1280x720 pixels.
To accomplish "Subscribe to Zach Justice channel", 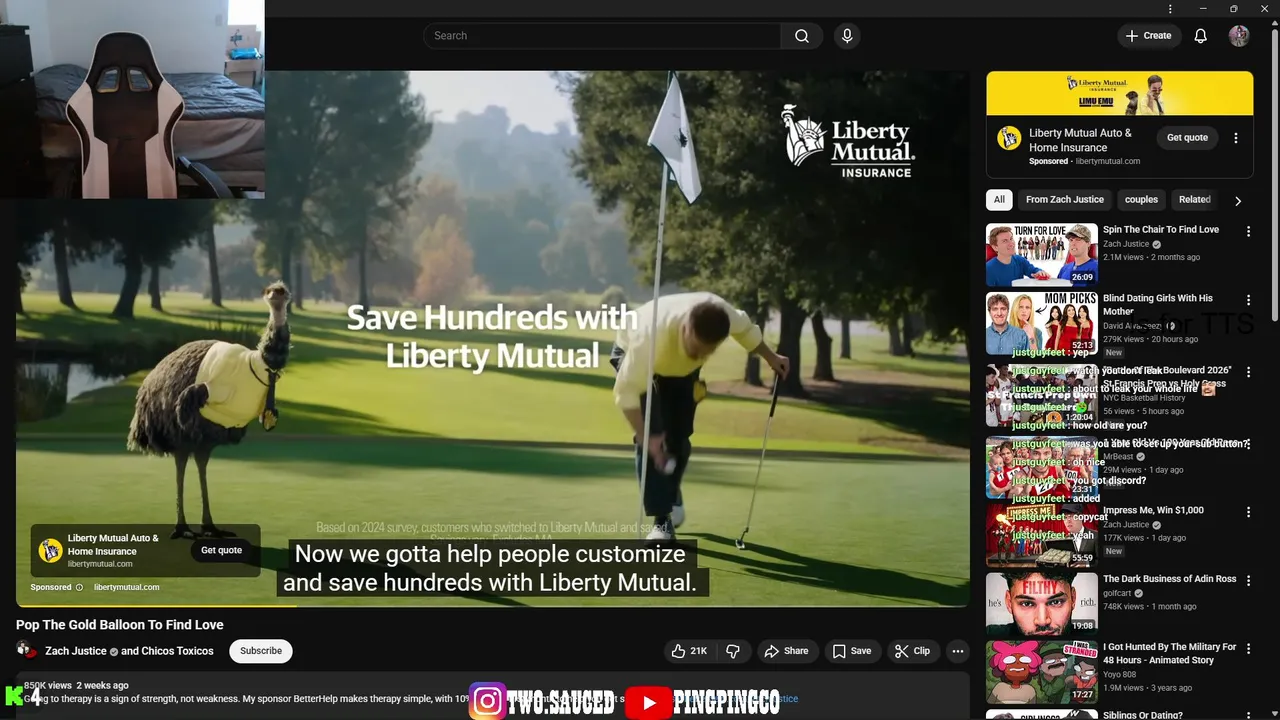I will point(261,651).
